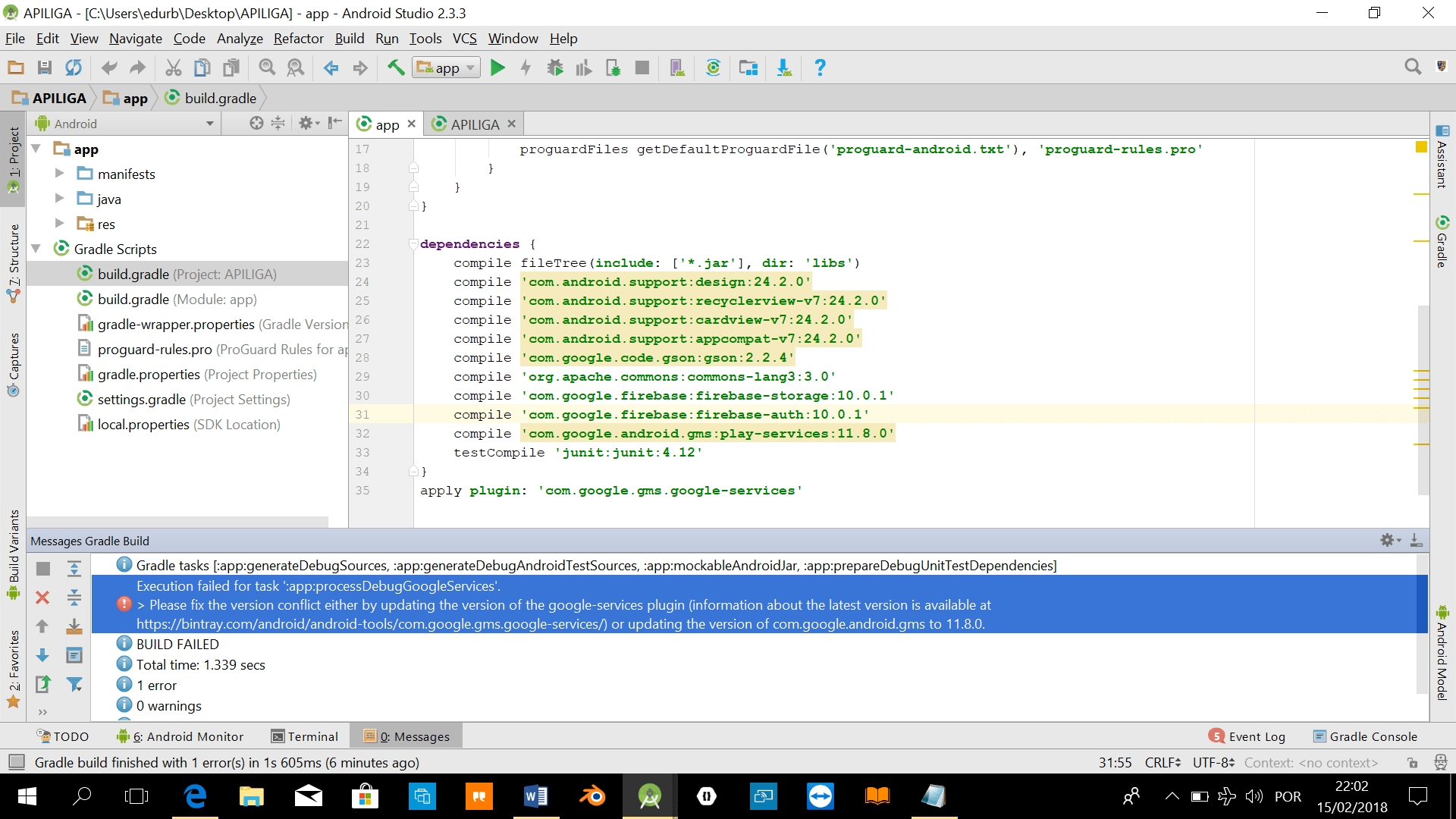Image resolution: width=1456 pixels, height=819 pixels.
Task: Click the green Run app button
Action: pyautogui.click(x=497, y=68)
